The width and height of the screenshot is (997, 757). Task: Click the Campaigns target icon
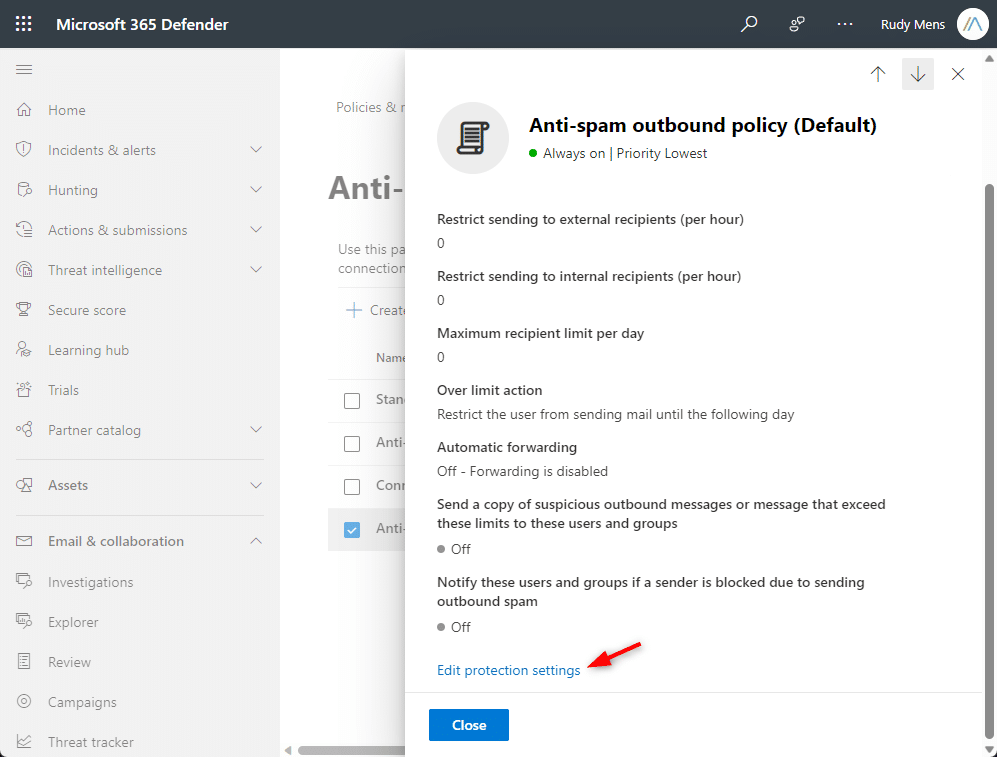pyautogui.click(x=24, y=701)
